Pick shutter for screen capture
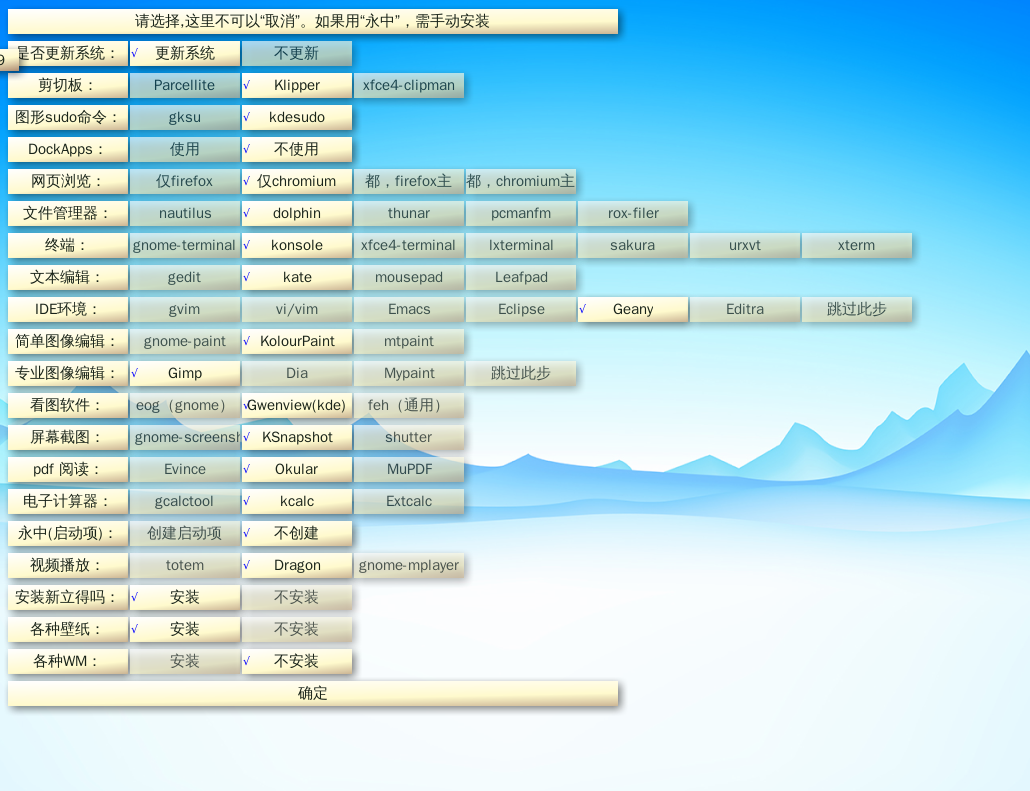 tap(409, 438)
